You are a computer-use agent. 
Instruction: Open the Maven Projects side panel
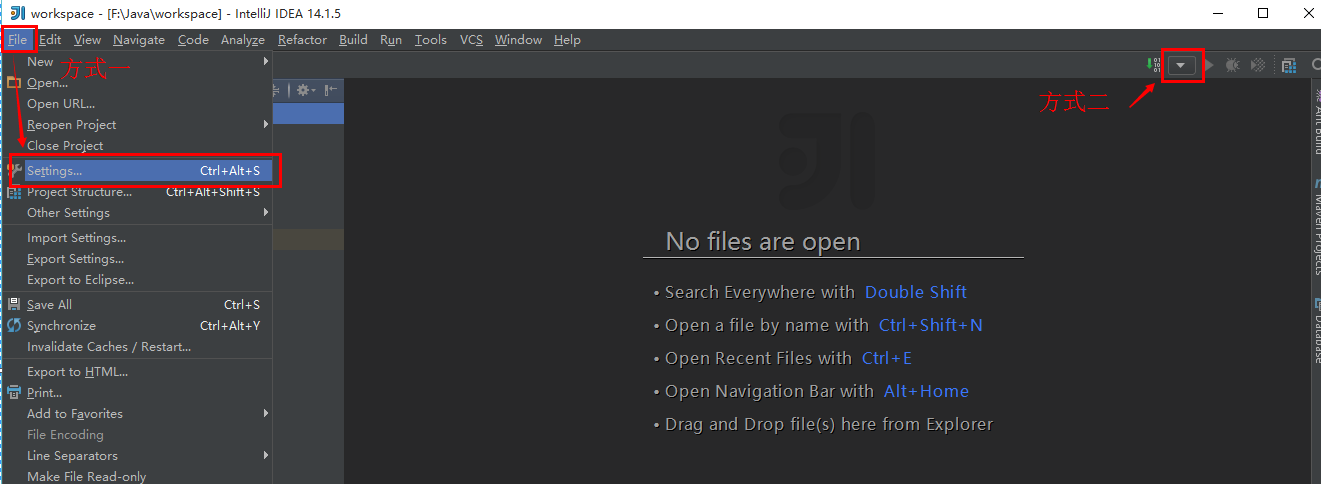click(1315, 227)
